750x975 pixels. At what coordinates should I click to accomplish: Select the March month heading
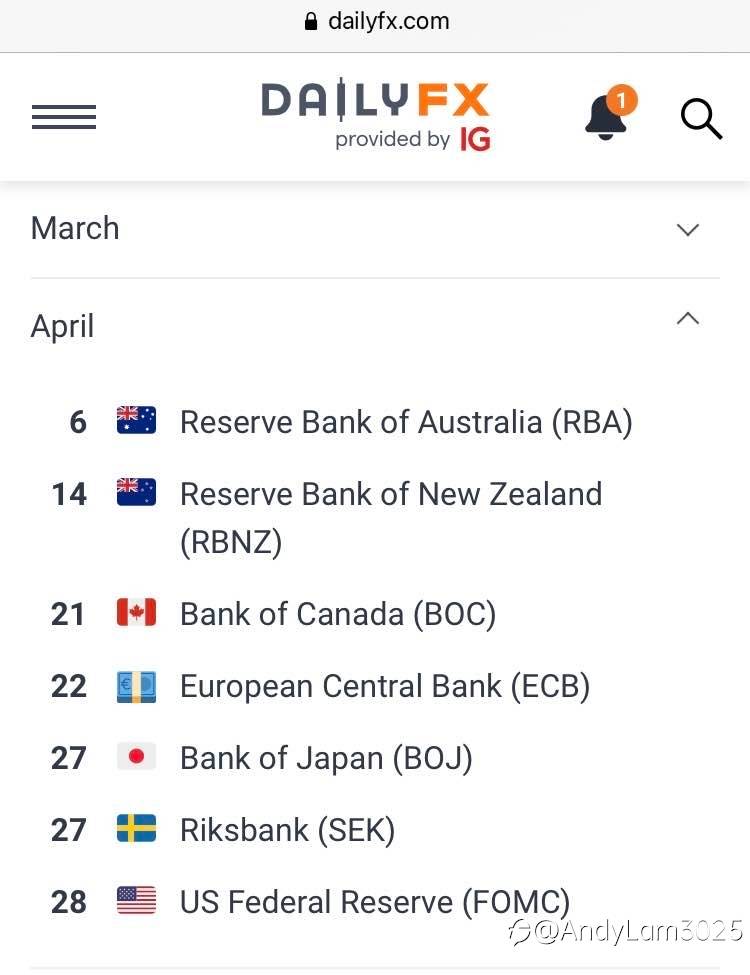coord(75,228)
